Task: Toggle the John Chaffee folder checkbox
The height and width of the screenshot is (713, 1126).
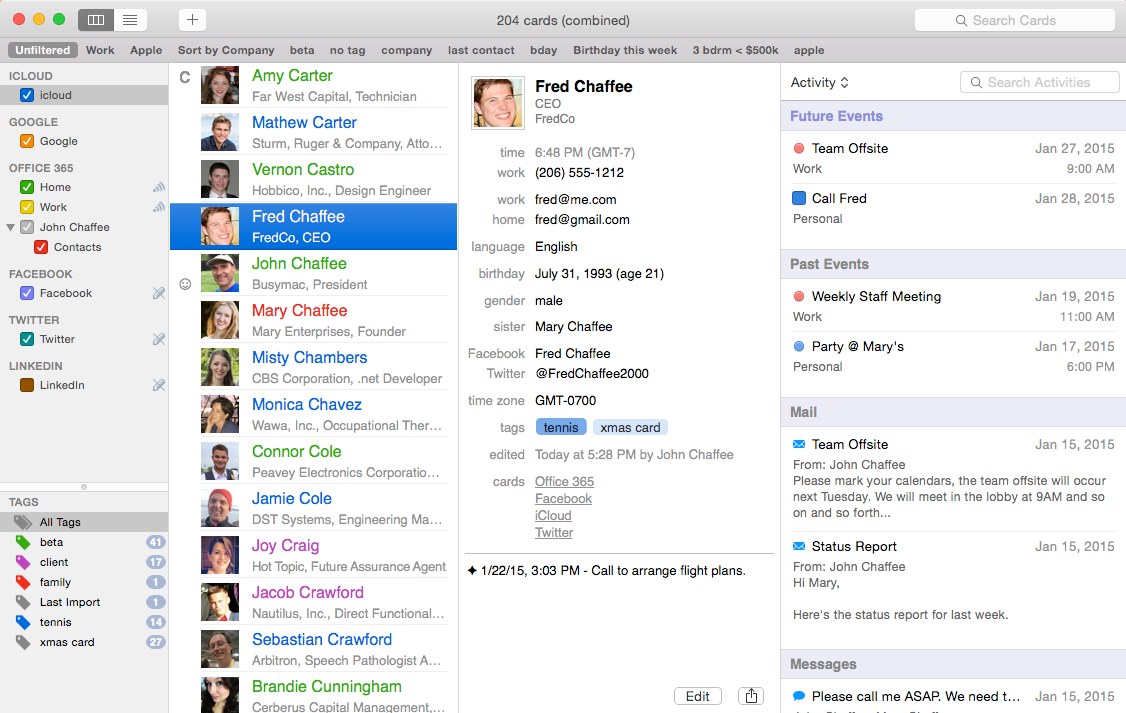Action: click(27, 227)
